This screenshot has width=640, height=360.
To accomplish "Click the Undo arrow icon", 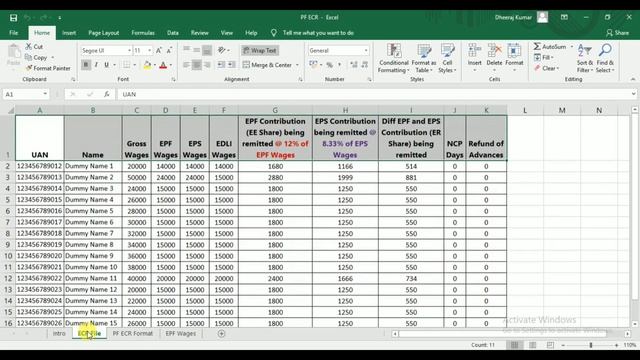I will click(x=27, y=18).
